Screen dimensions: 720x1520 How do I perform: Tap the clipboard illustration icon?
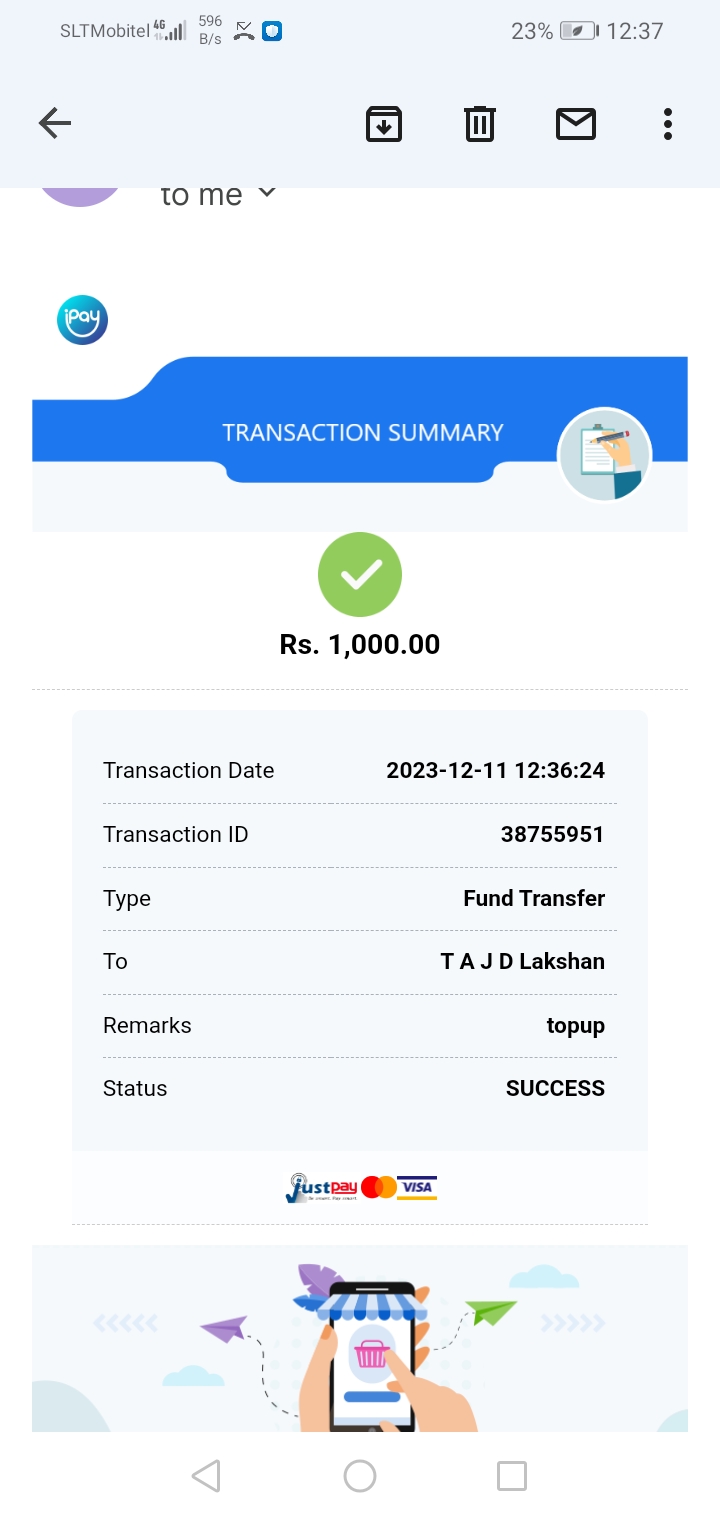pyautogui.click(x=604, y=454)
